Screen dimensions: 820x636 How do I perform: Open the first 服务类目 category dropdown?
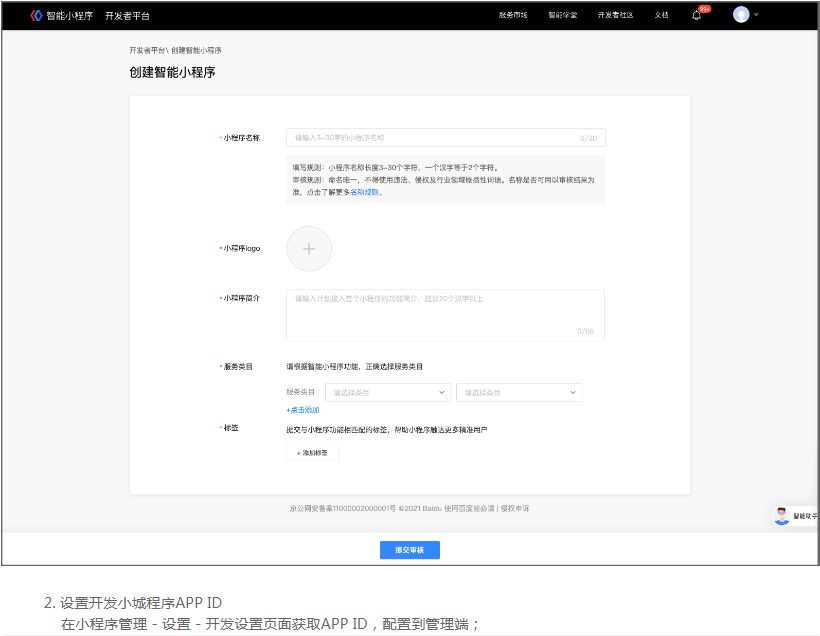coord(388,393)
